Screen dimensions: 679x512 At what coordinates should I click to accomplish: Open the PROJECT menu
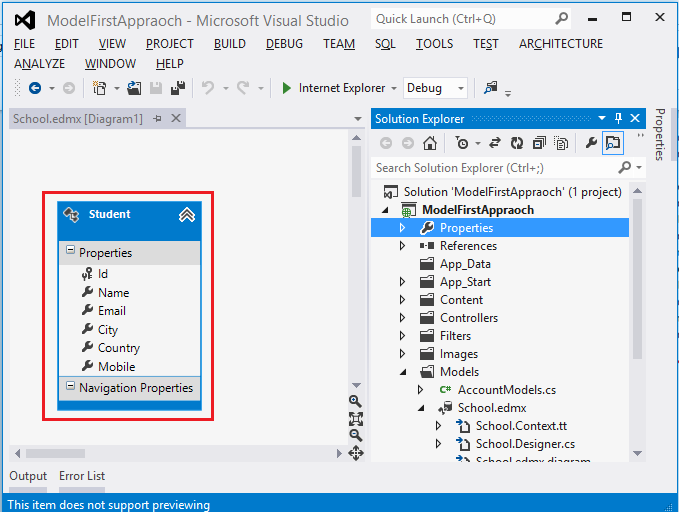[170, 44]
